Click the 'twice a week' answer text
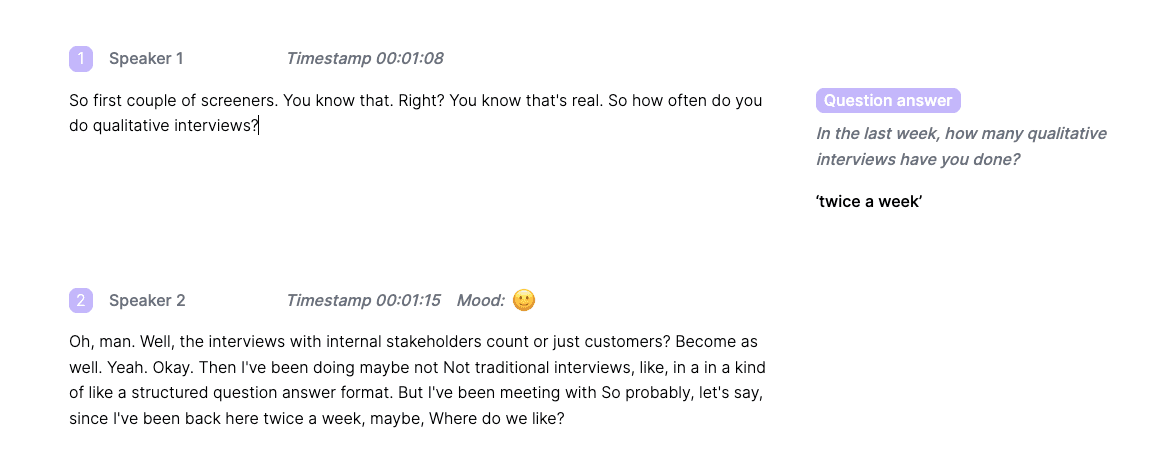The image size is (1160, 468). (x=869, y=202)
